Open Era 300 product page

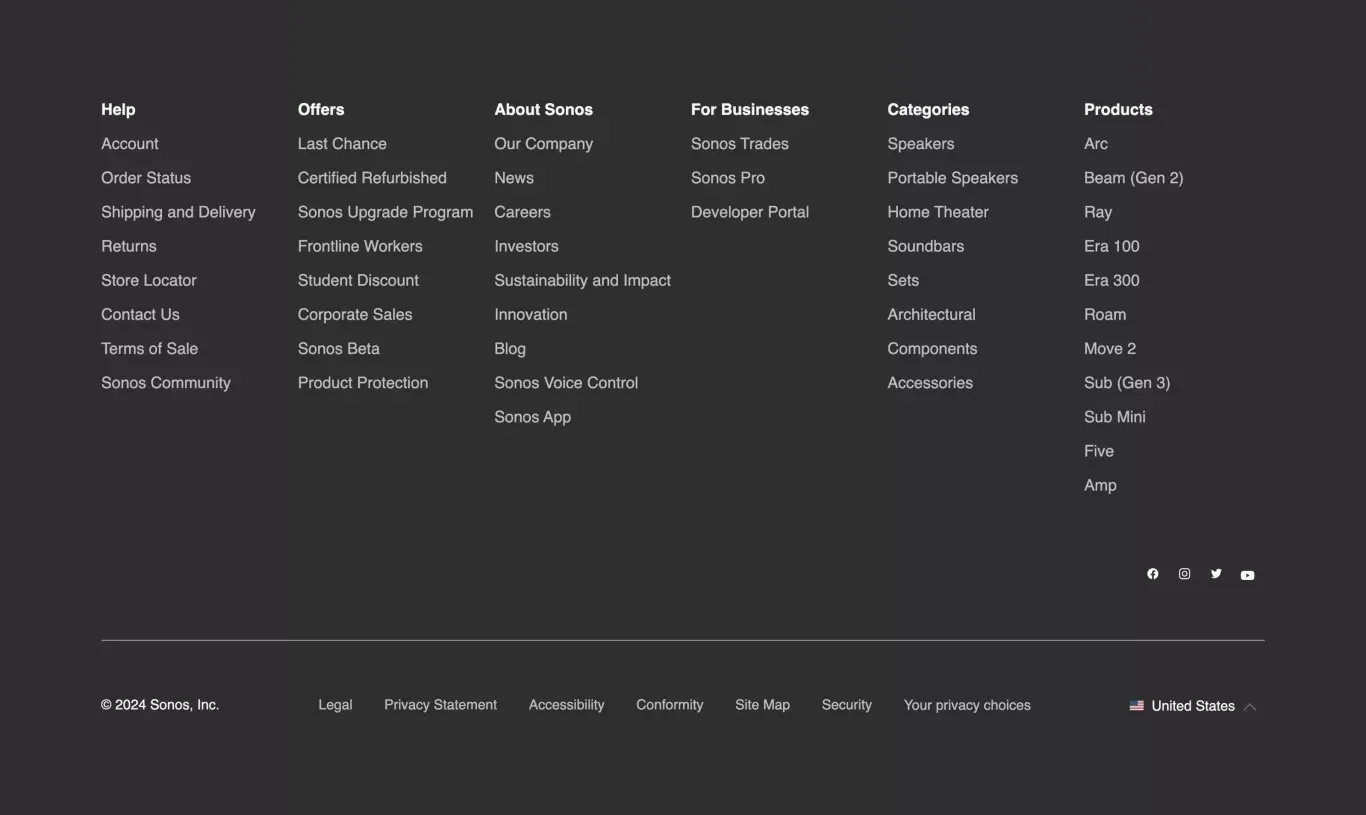[x=1112, y=280]
